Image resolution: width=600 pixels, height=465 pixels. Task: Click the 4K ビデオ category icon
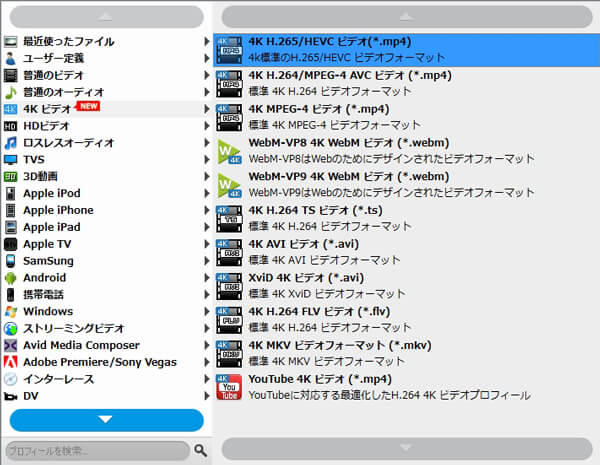pos(11,109)
